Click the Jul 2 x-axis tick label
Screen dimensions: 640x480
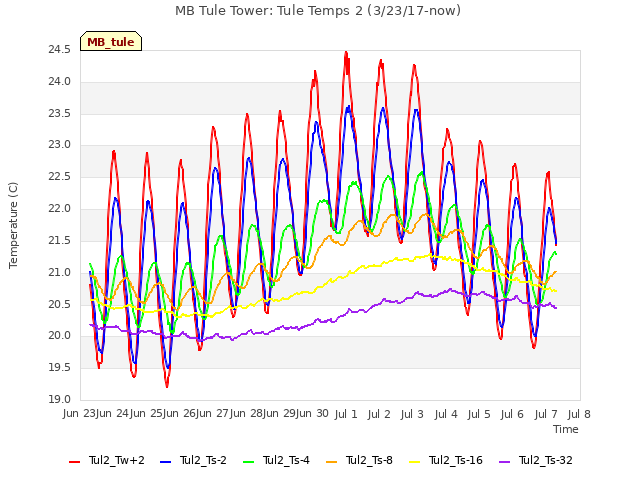pyautogui.click(x=379, y=414)
